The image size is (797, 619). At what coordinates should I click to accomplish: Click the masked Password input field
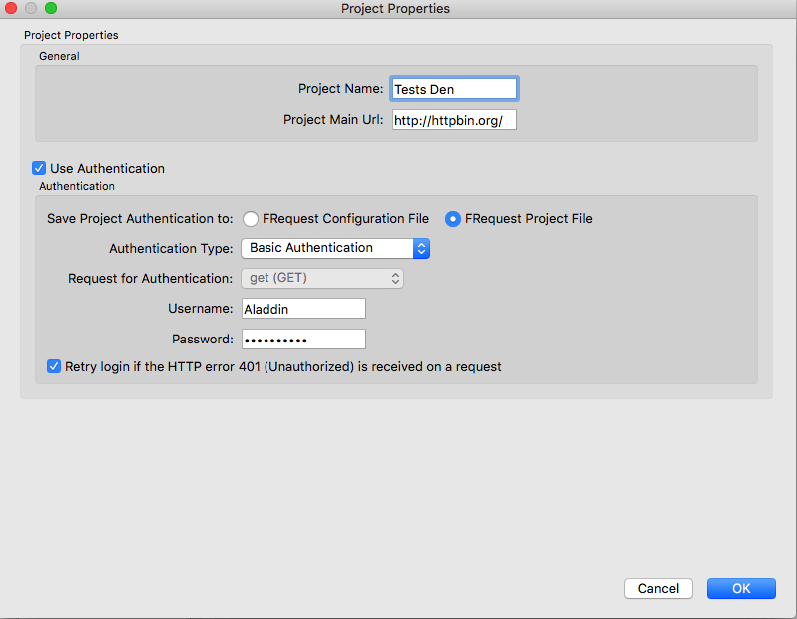point(303,339)
